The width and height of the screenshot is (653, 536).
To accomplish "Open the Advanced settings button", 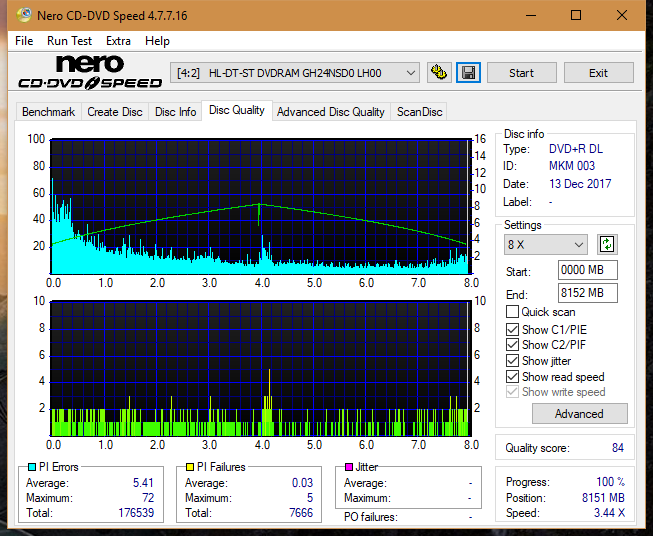I will [x=579, y=414].
